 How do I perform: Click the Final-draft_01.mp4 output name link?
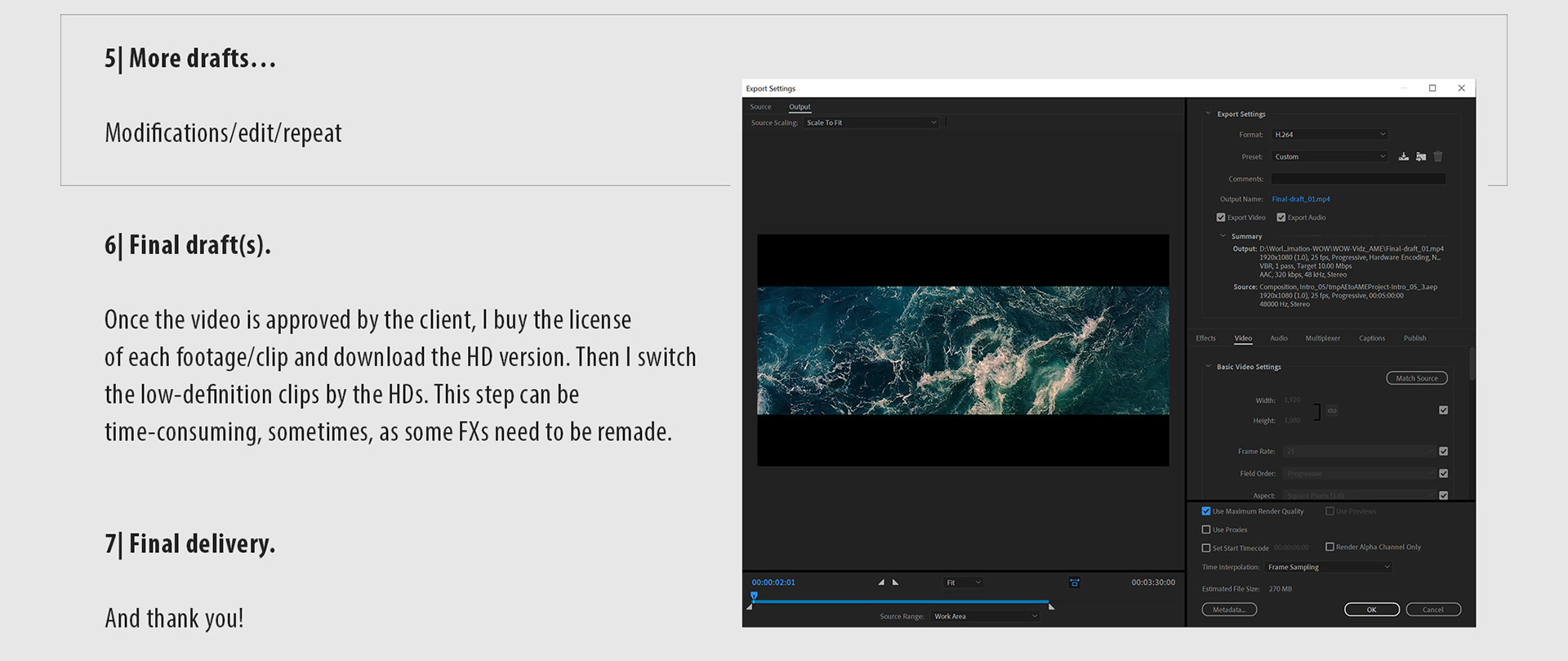click(1301, 199)
